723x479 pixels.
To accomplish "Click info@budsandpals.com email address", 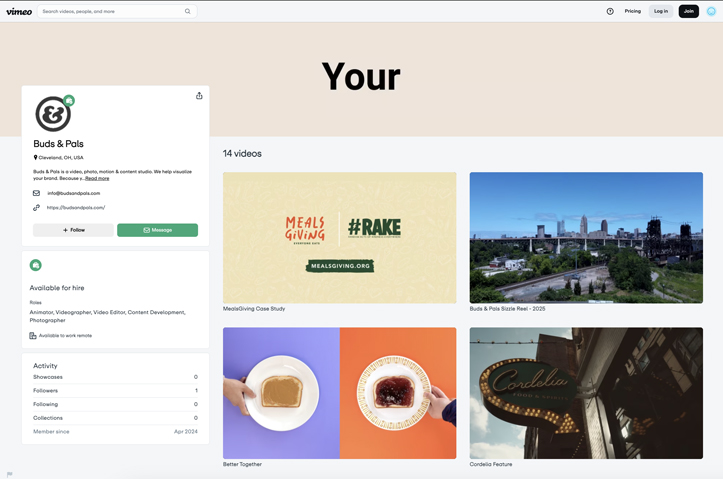I will [74, 193].
